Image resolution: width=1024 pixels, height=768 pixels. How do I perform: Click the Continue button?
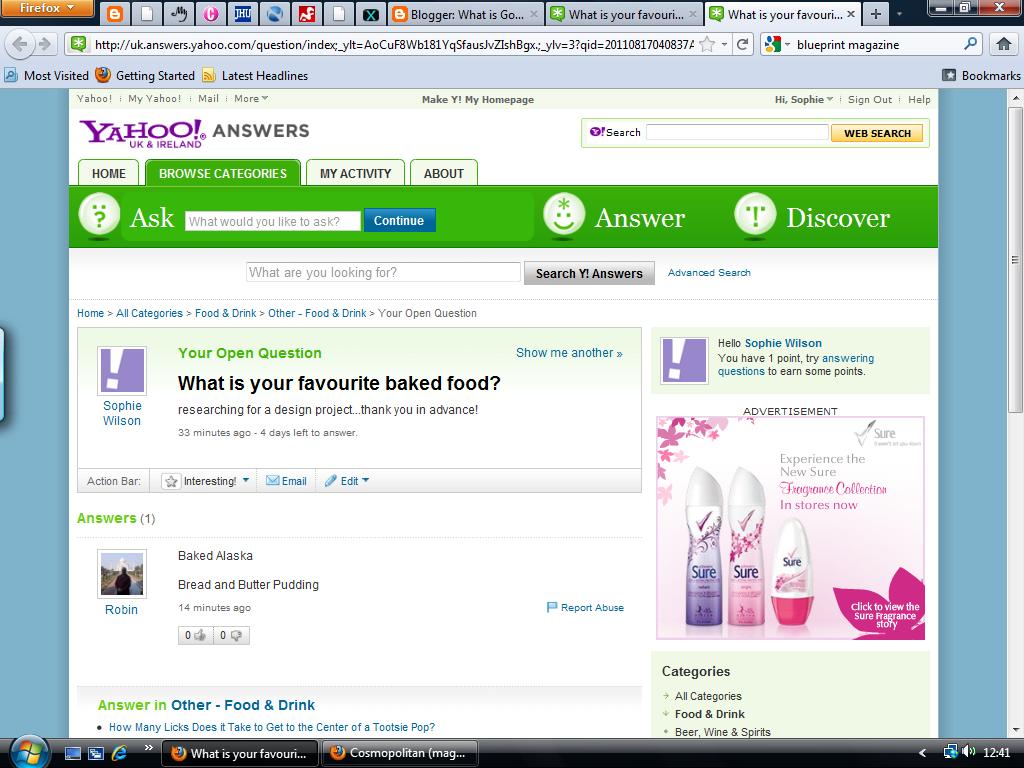[x=399, y=220]
